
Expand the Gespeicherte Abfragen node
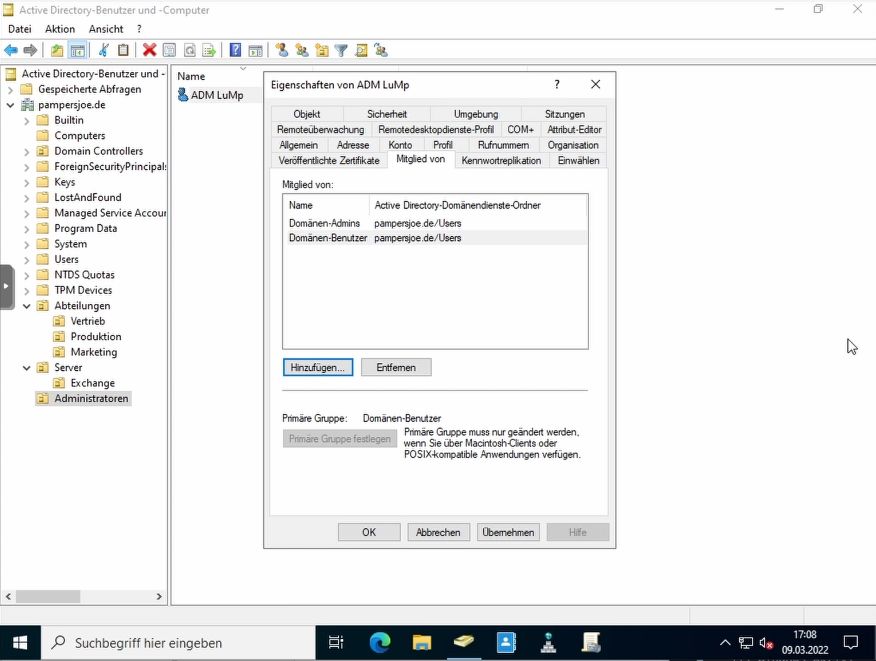pyautogui.click(x=10, y=89)
